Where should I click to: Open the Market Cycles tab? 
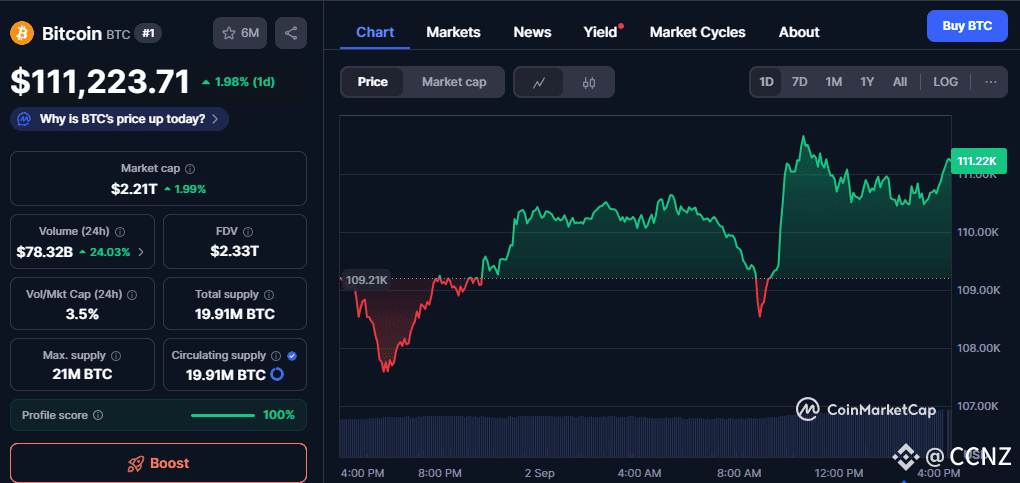[697, 32]
